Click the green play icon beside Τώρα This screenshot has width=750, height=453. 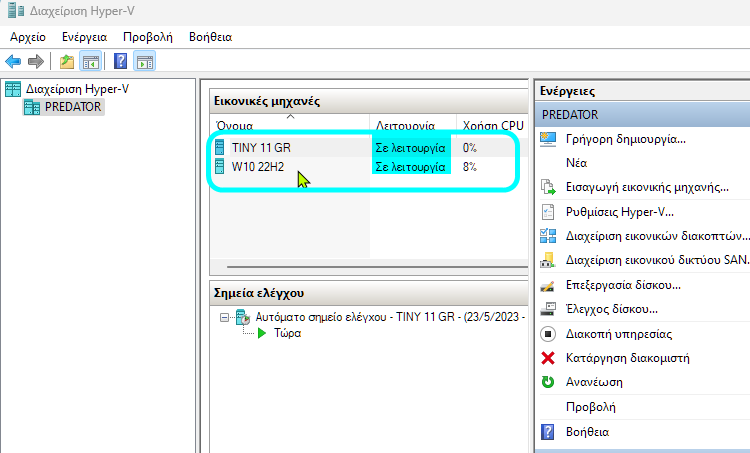tap(262, 333)
